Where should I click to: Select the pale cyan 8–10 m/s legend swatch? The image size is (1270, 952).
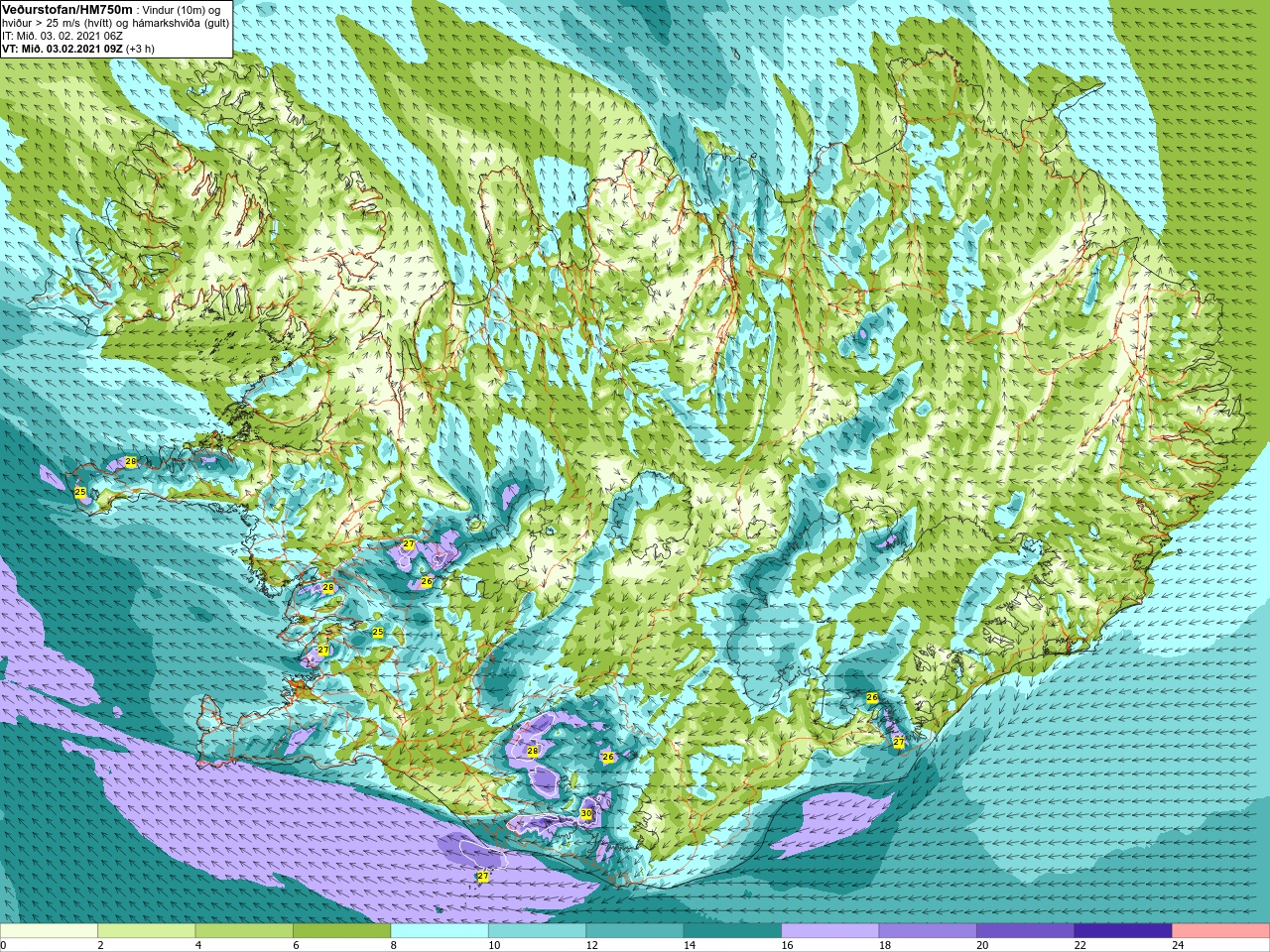pos(440,931)
